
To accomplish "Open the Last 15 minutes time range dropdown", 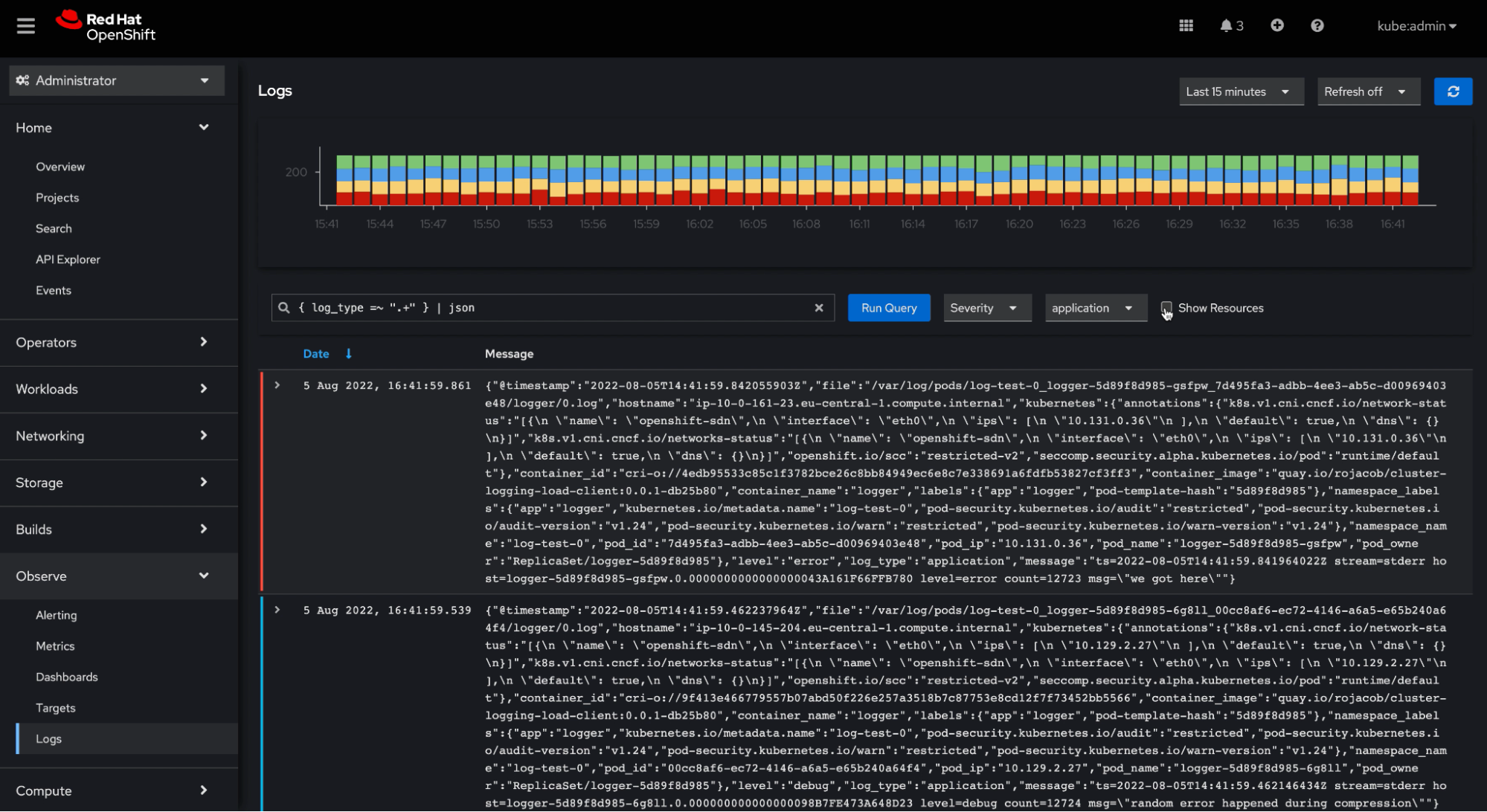I will (1240, 91).
